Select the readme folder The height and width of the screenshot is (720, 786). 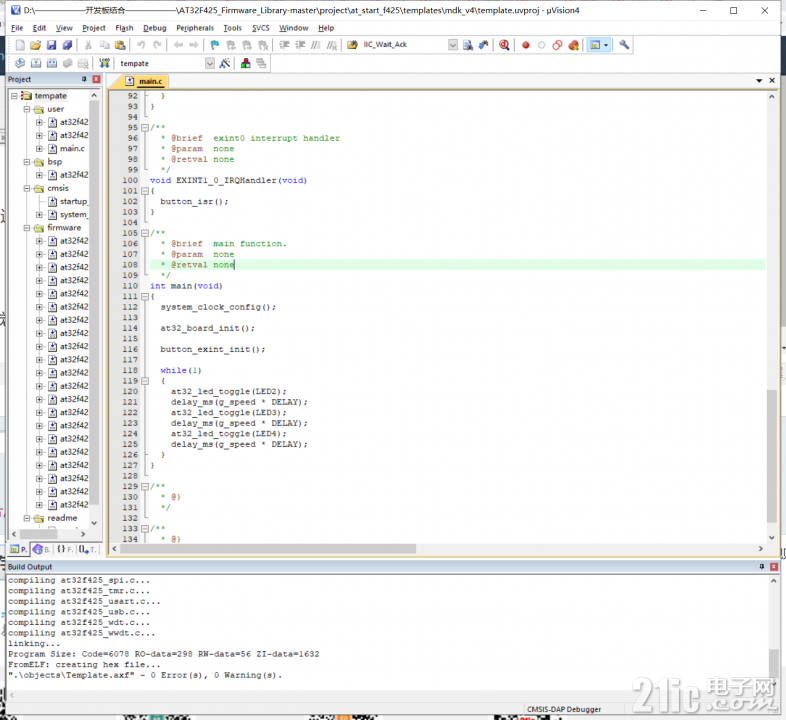(x=62, y=518)
